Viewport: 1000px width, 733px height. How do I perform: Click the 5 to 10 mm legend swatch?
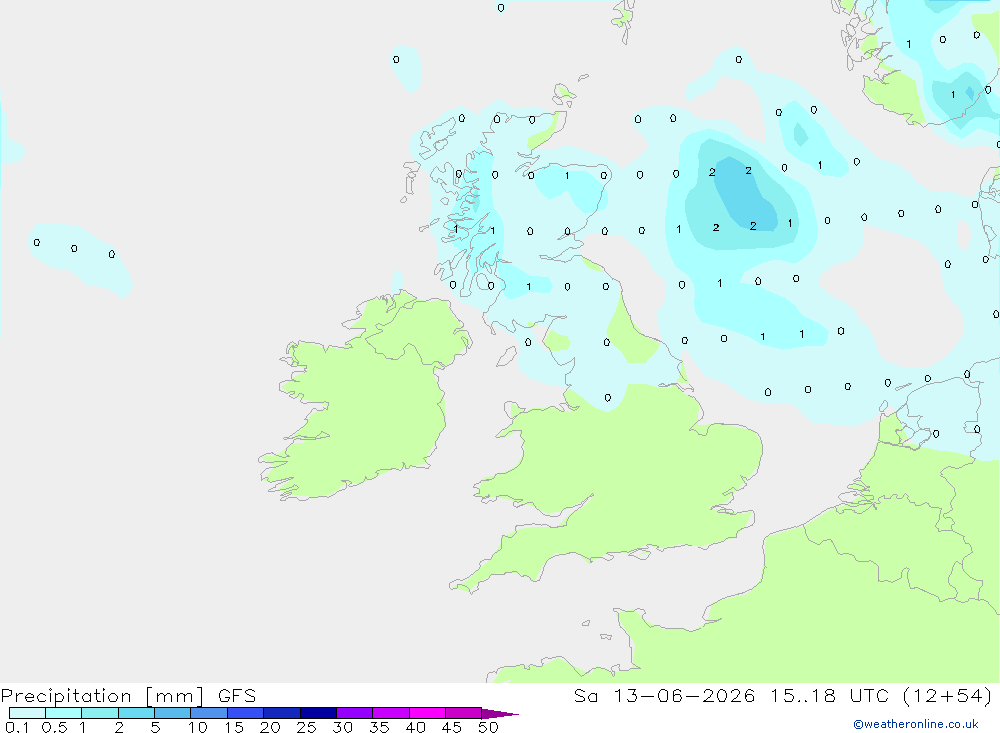pyautogui.click(x=173, y=713)
